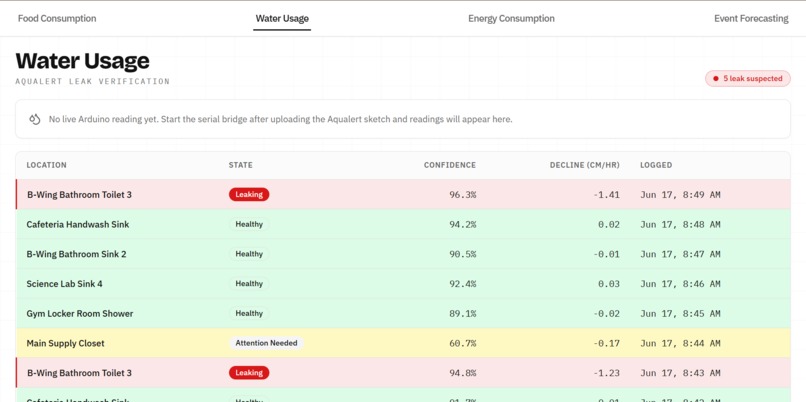The width and height of the screenshot is (806, 402).
Task: Click the Leaking badge logged at 8:43 AM
Action: [x=249, y=373]
